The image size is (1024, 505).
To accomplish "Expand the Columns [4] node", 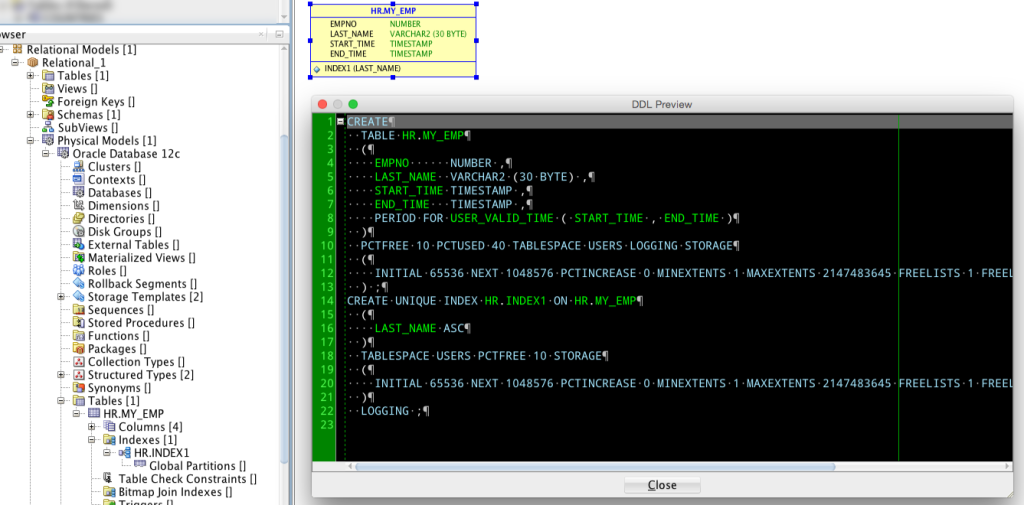I will [x=91, y=427].
